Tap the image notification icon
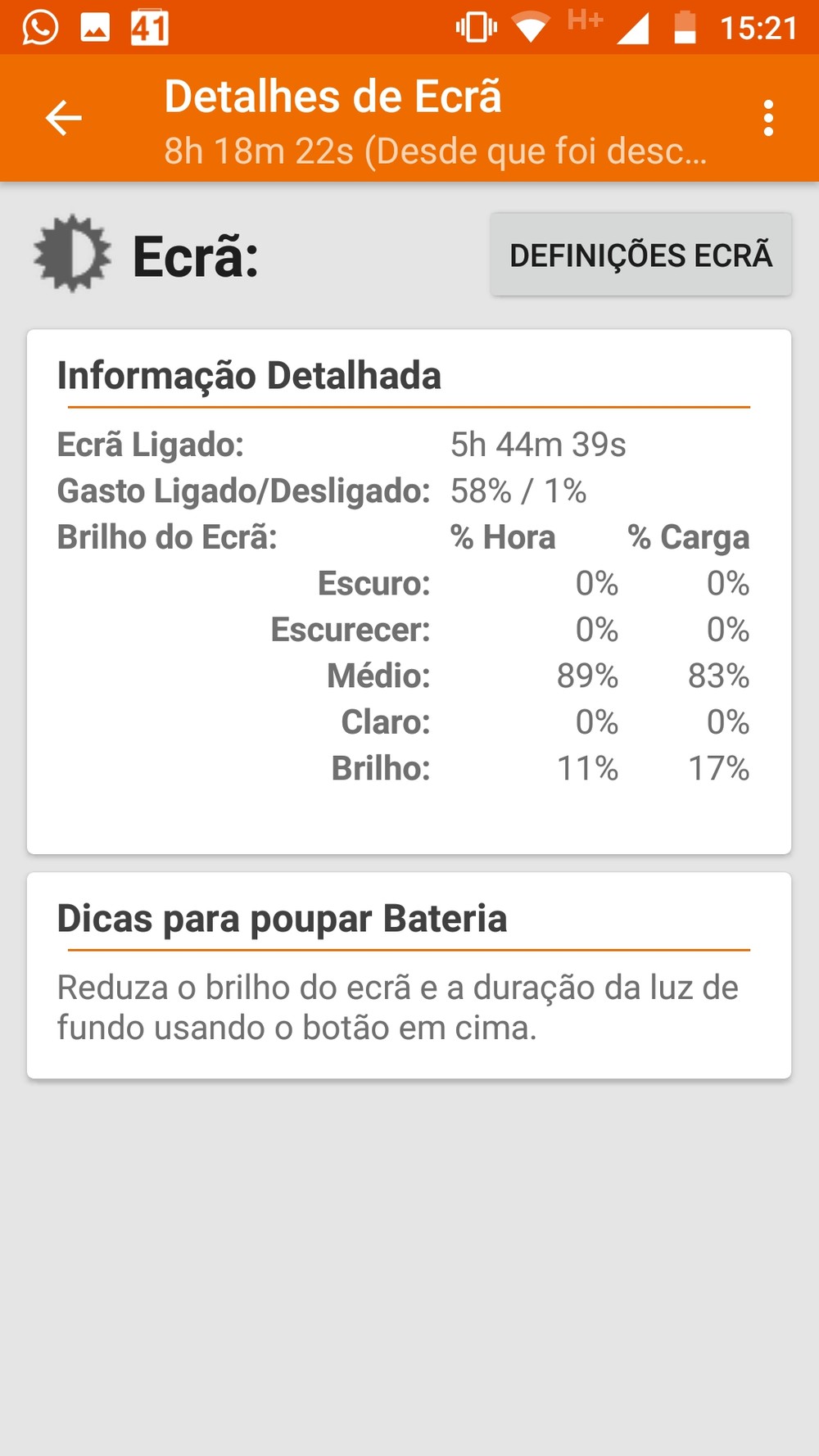This screenshot has width=819, height=1456. [x=95, y=28]
